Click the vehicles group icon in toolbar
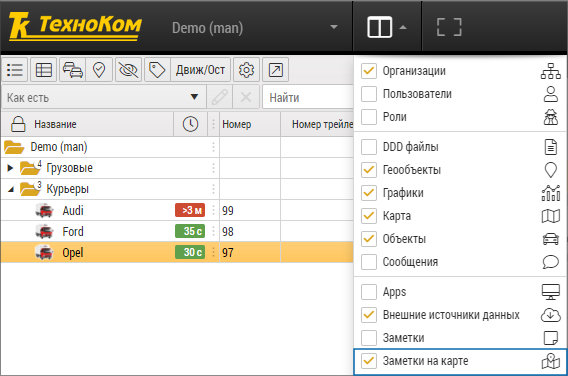 (x=72, y=70)
